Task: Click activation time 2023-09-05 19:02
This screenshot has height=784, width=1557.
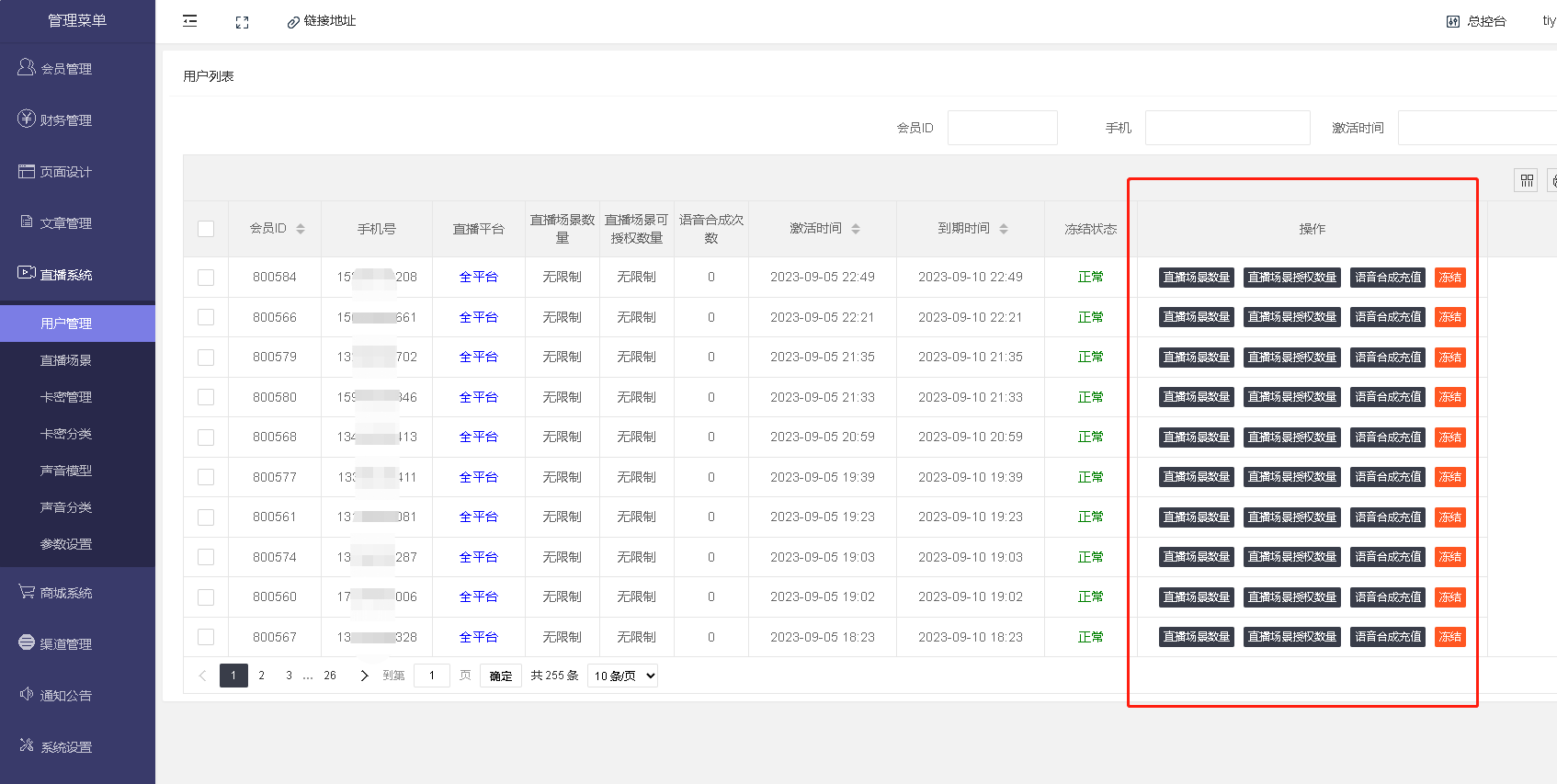Action: click(x=823, y=597)
